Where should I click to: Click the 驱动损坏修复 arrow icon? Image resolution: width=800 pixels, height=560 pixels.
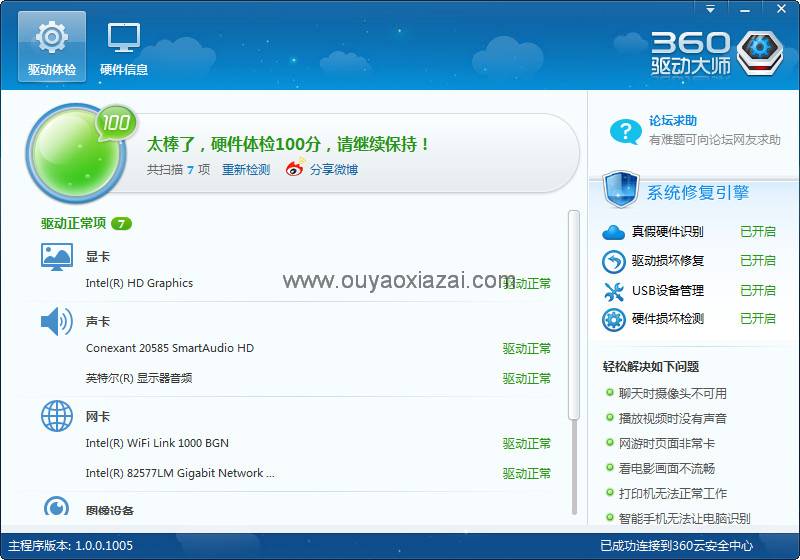(613, 262)
